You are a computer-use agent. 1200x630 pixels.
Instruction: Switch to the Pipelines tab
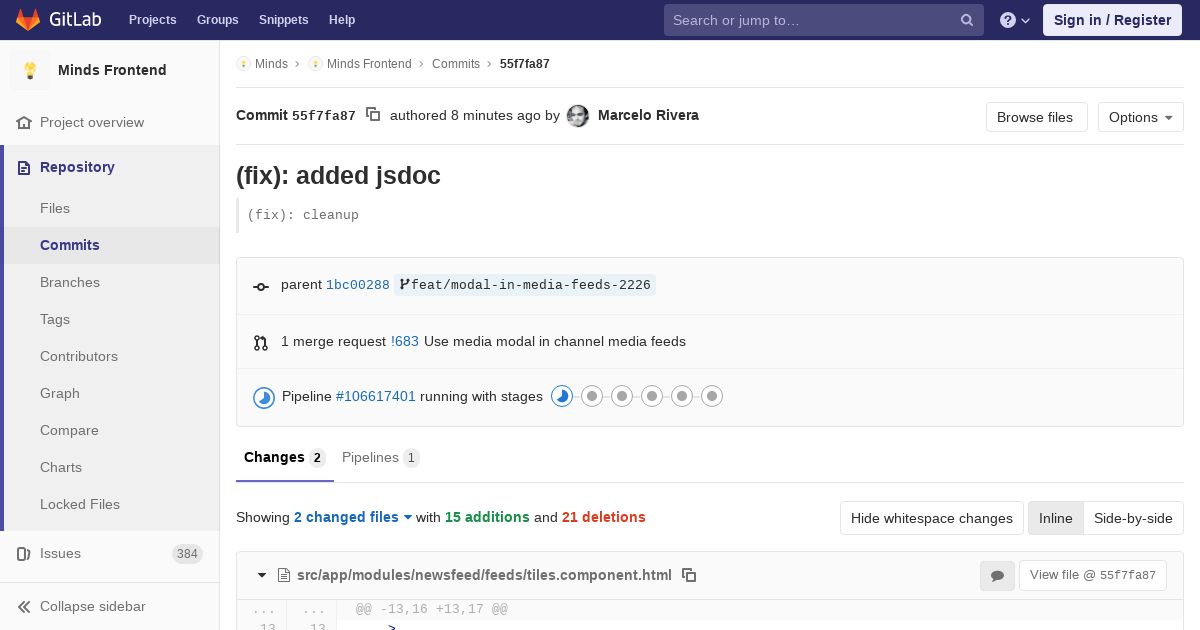click(x=380, y=457)
